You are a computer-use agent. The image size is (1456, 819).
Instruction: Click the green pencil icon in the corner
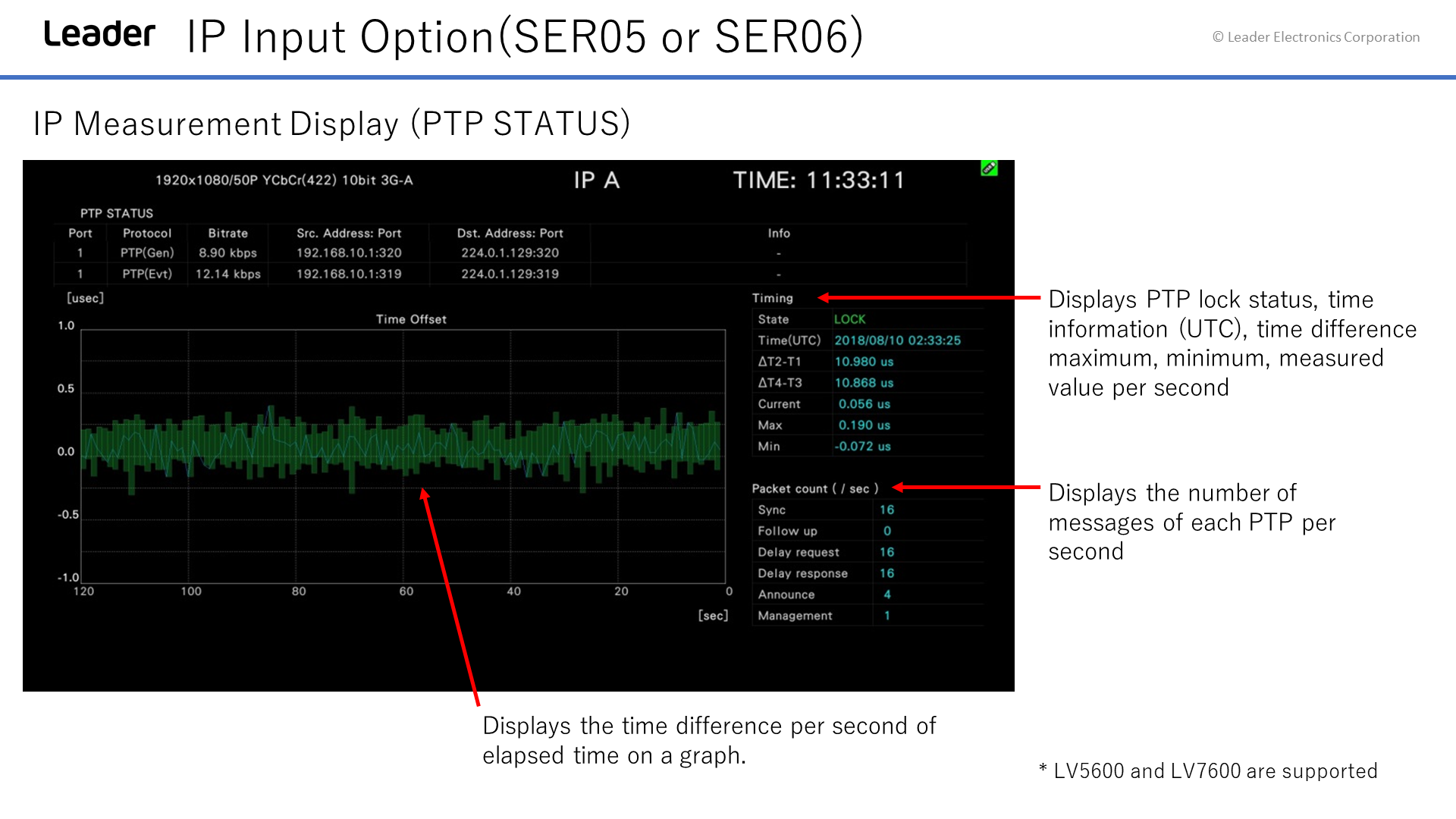click(989, 168)
